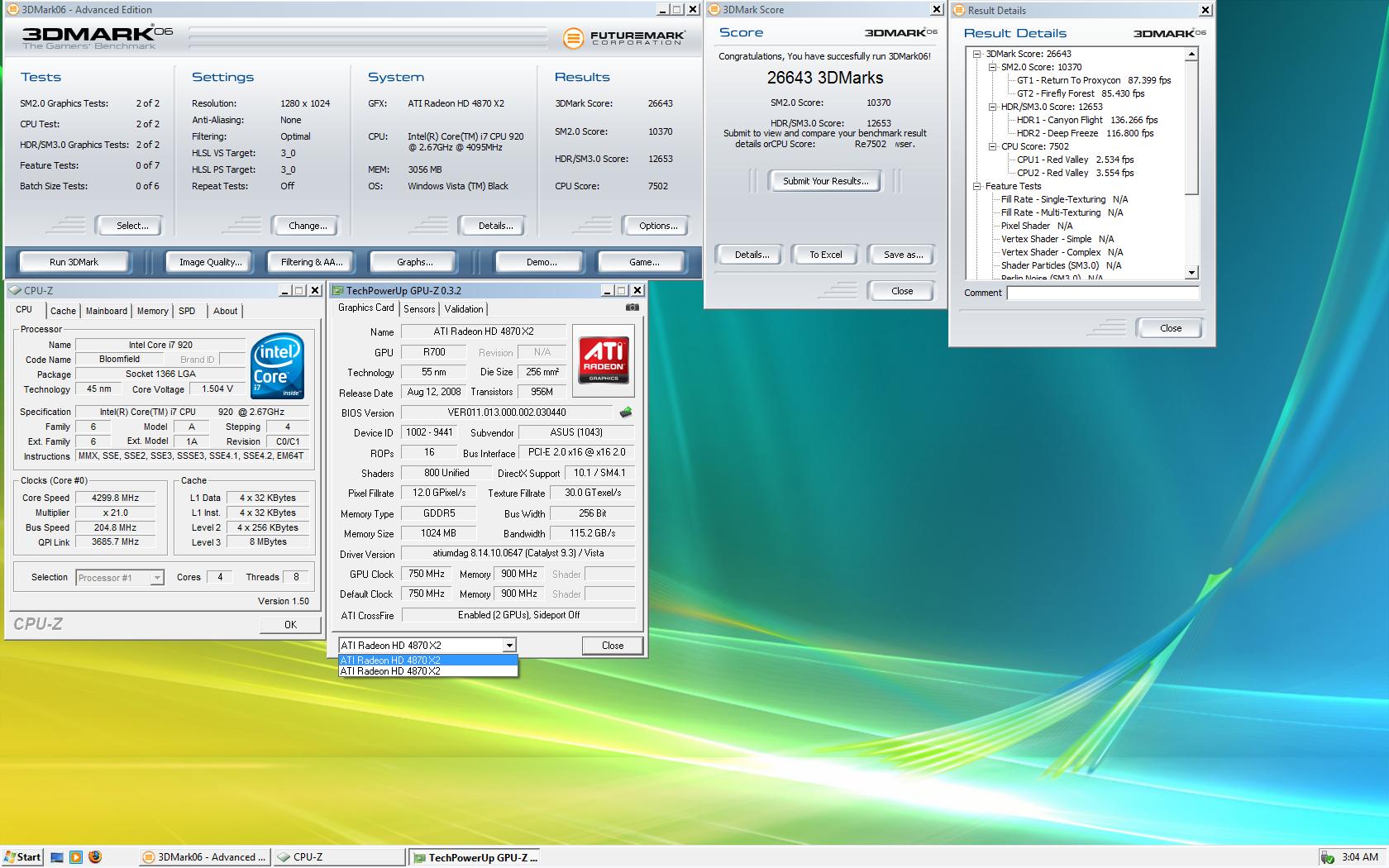Image resolution: width=1389 pixels, height=868 pixels.
Task: Click the Comment input field
Action: click(x=1103, y=293)
